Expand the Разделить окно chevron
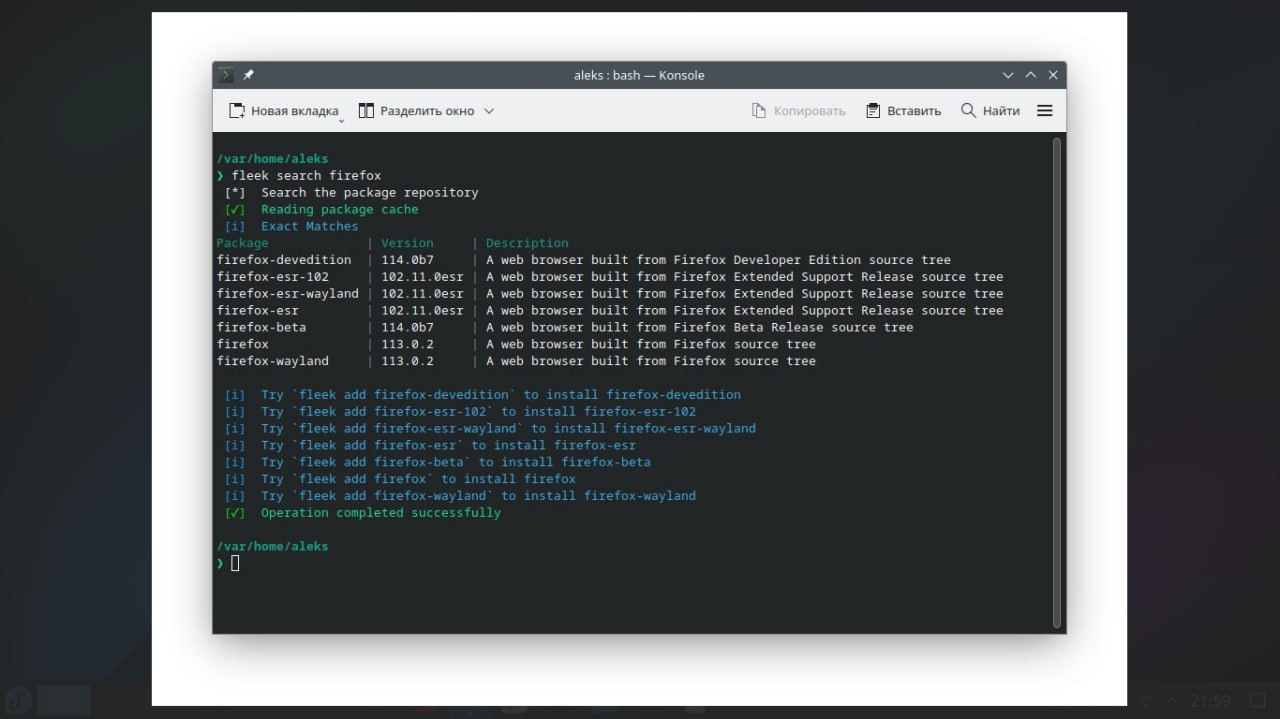1280x719 pixels. (489, 111)
